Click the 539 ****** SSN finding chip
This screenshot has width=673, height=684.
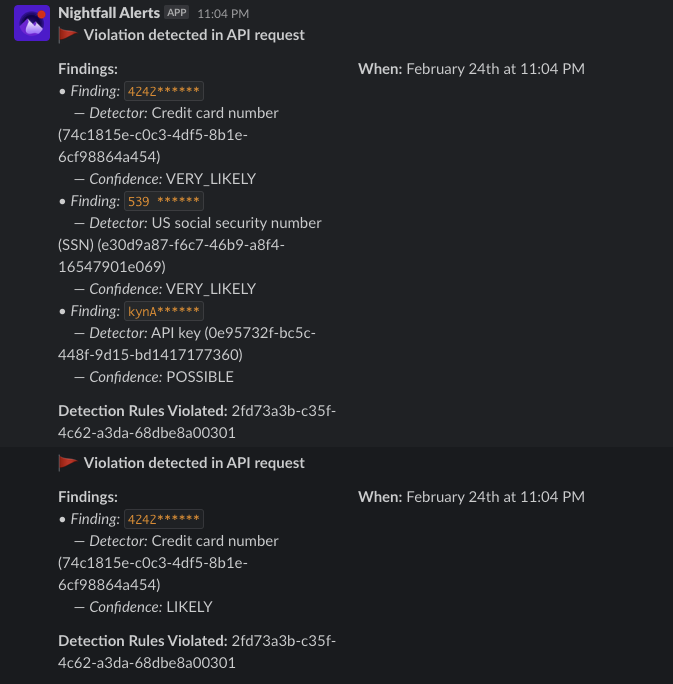tap(164, 201)
